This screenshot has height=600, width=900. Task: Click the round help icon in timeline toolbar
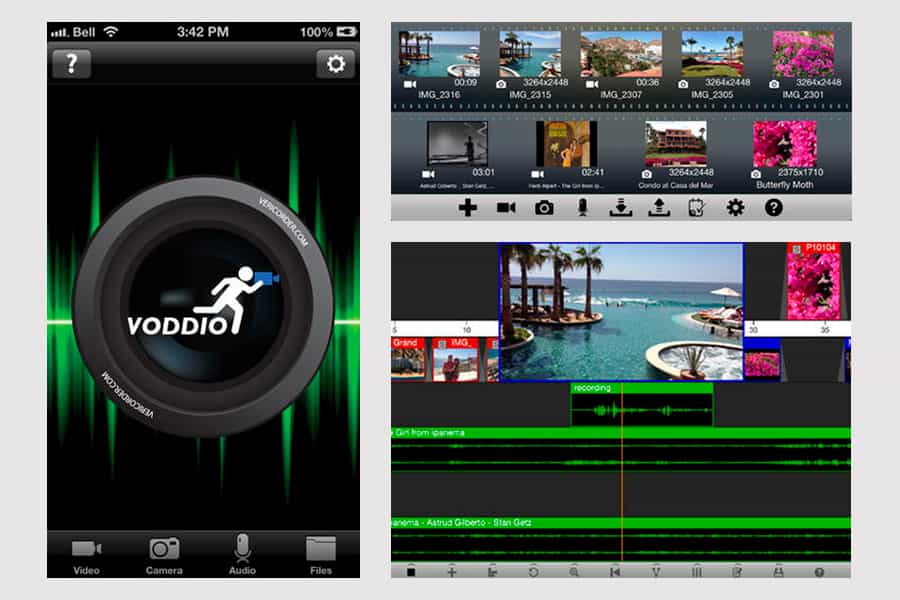(819, 572)
